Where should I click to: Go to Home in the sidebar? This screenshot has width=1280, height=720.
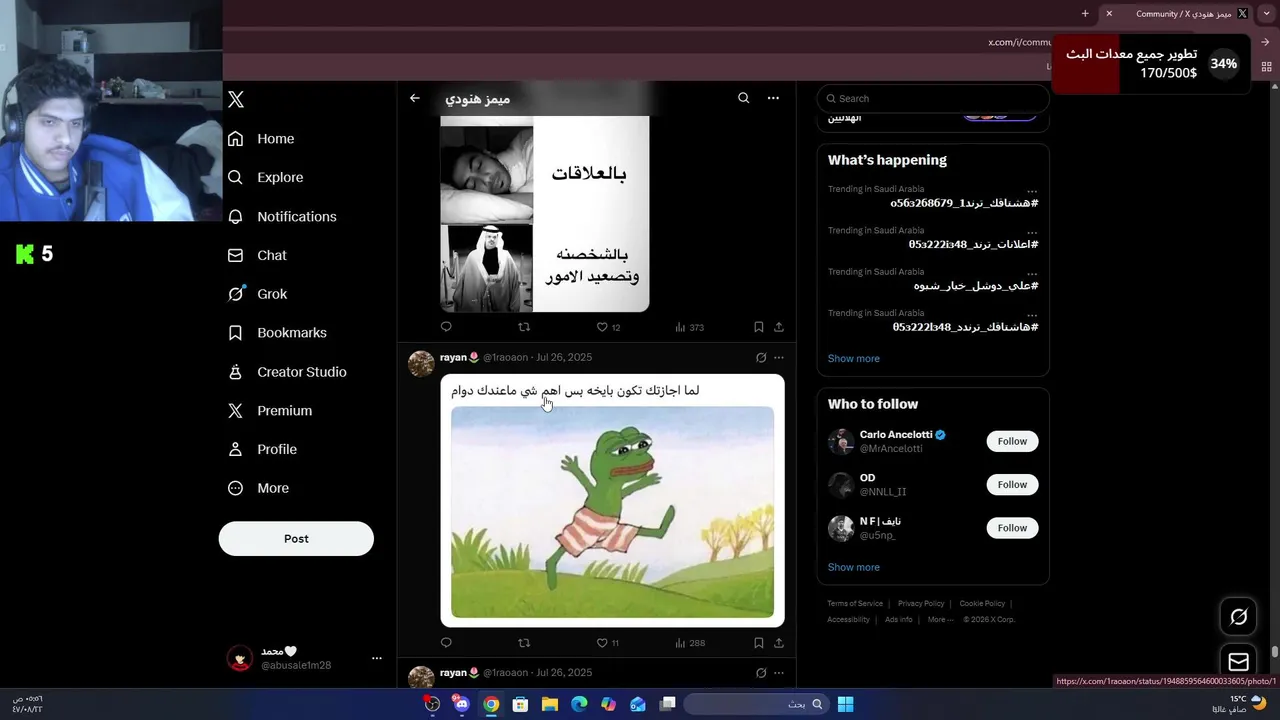pos(261,139)
